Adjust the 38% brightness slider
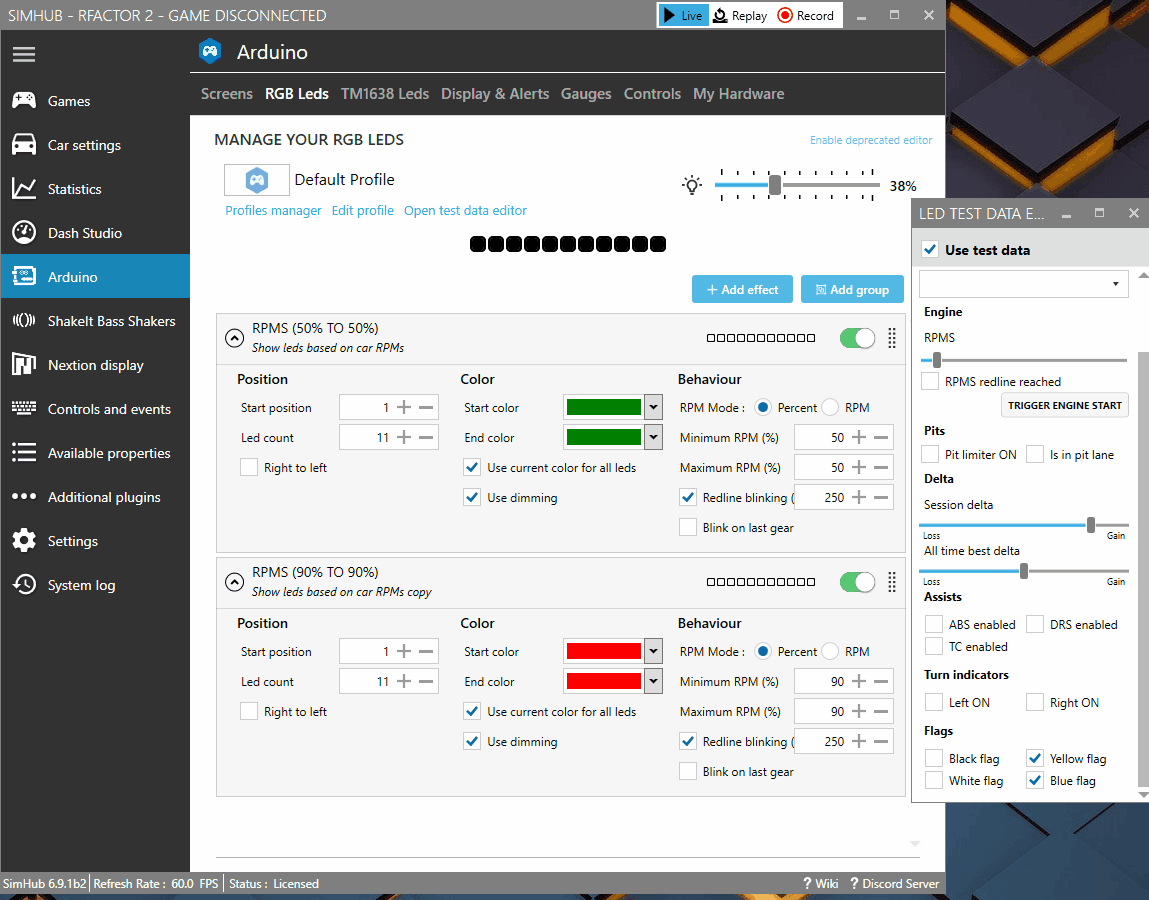 point(774,185)
